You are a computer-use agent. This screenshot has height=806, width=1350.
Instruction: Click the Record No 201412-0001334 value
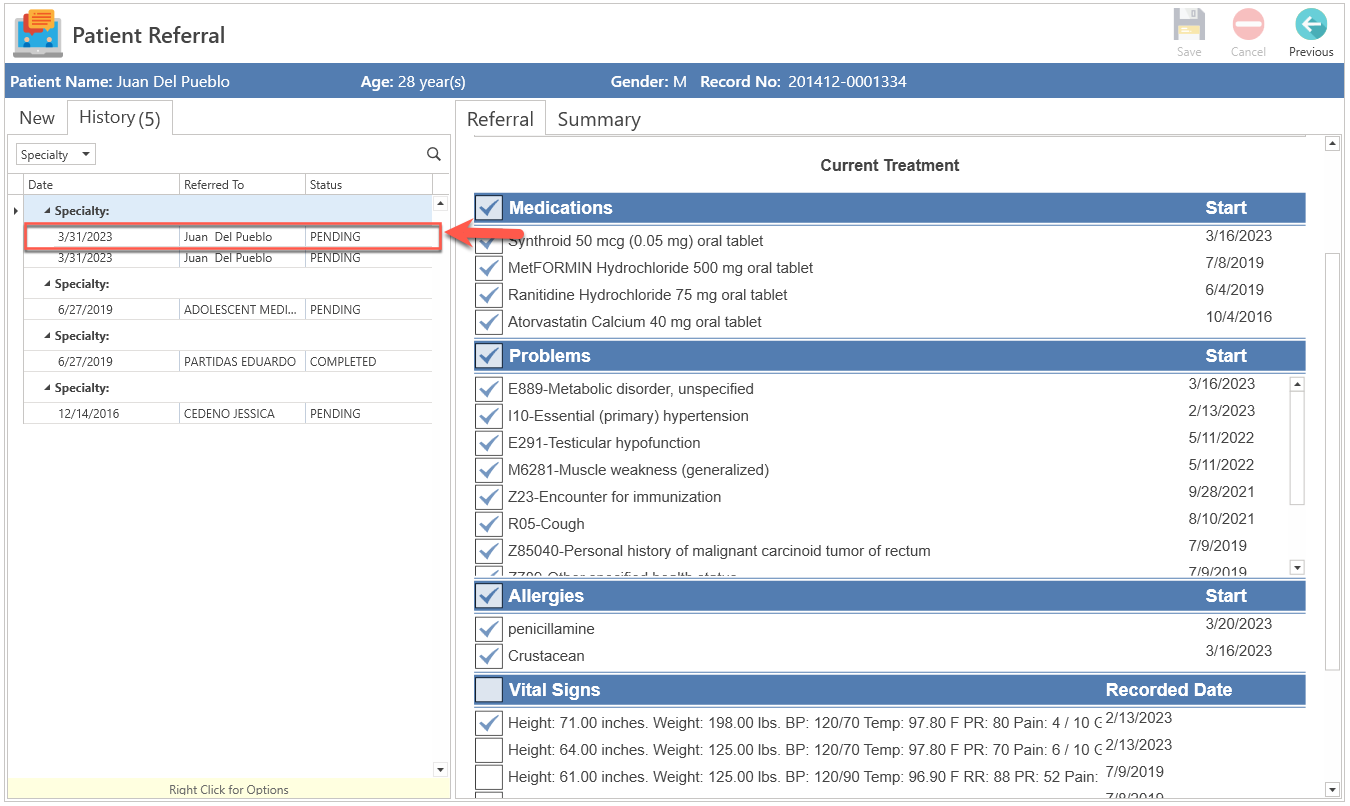coord(847,82)
